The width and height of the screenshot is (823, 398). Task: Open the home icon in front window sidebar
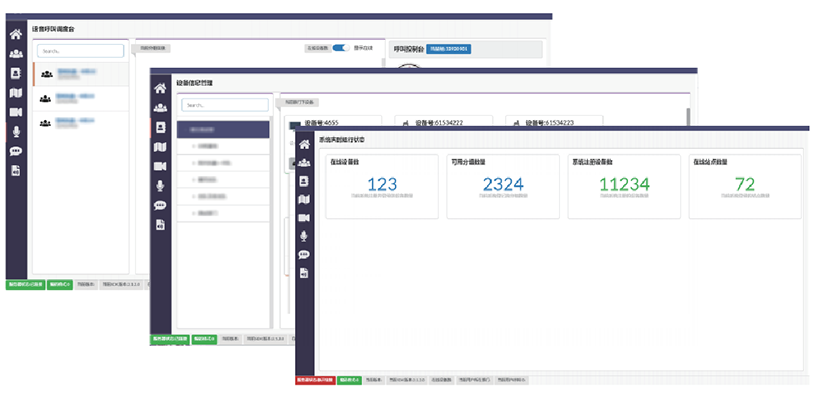[304, 144]
